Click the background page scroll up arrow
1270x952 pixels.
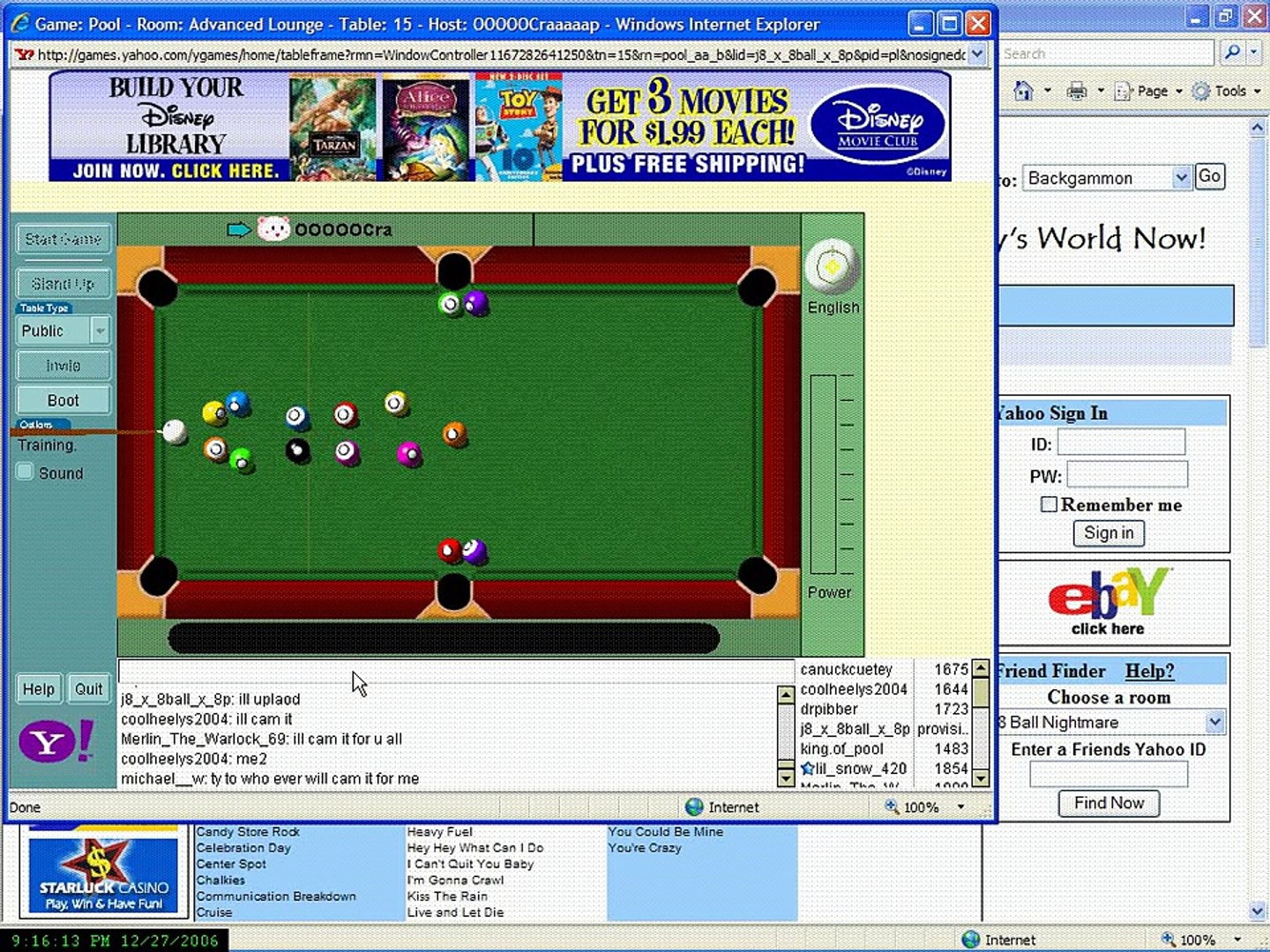point(1258,129)
